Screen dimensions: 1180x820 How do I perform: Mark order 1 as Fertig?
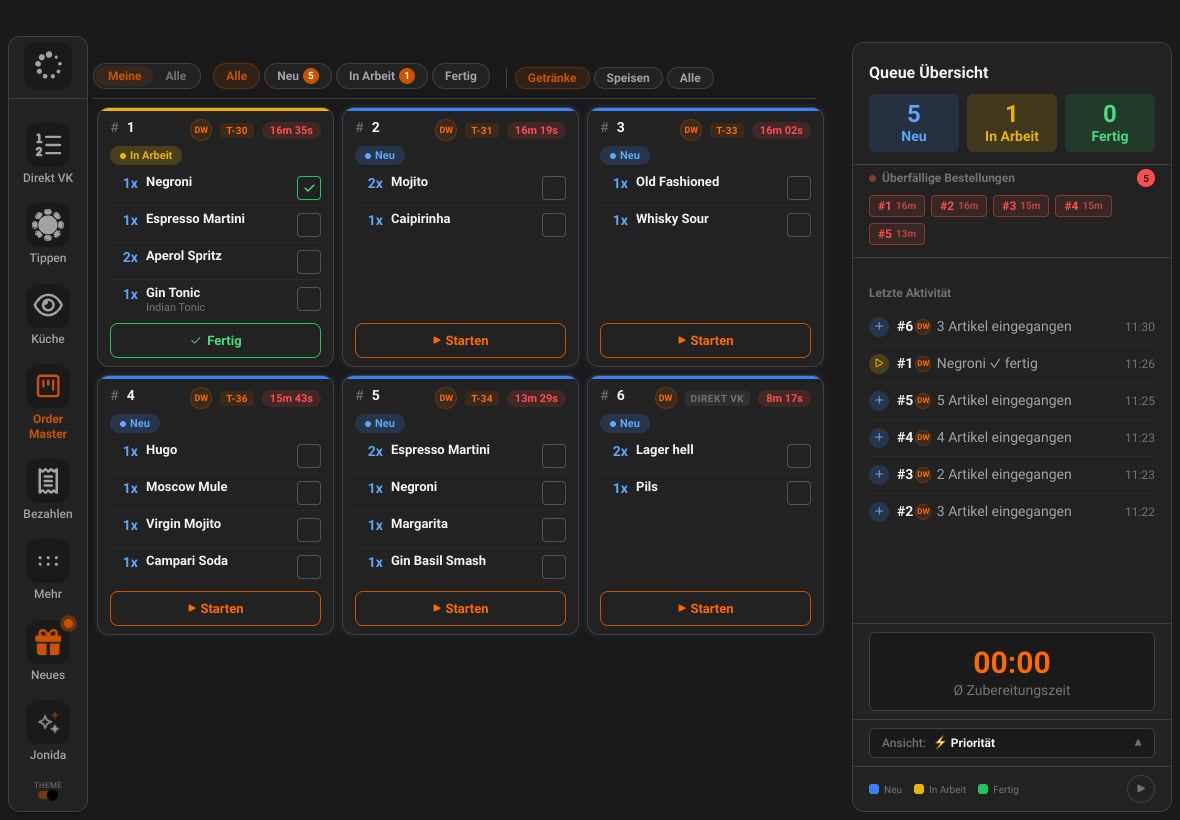pyautogui.click(x=215, y=341)
